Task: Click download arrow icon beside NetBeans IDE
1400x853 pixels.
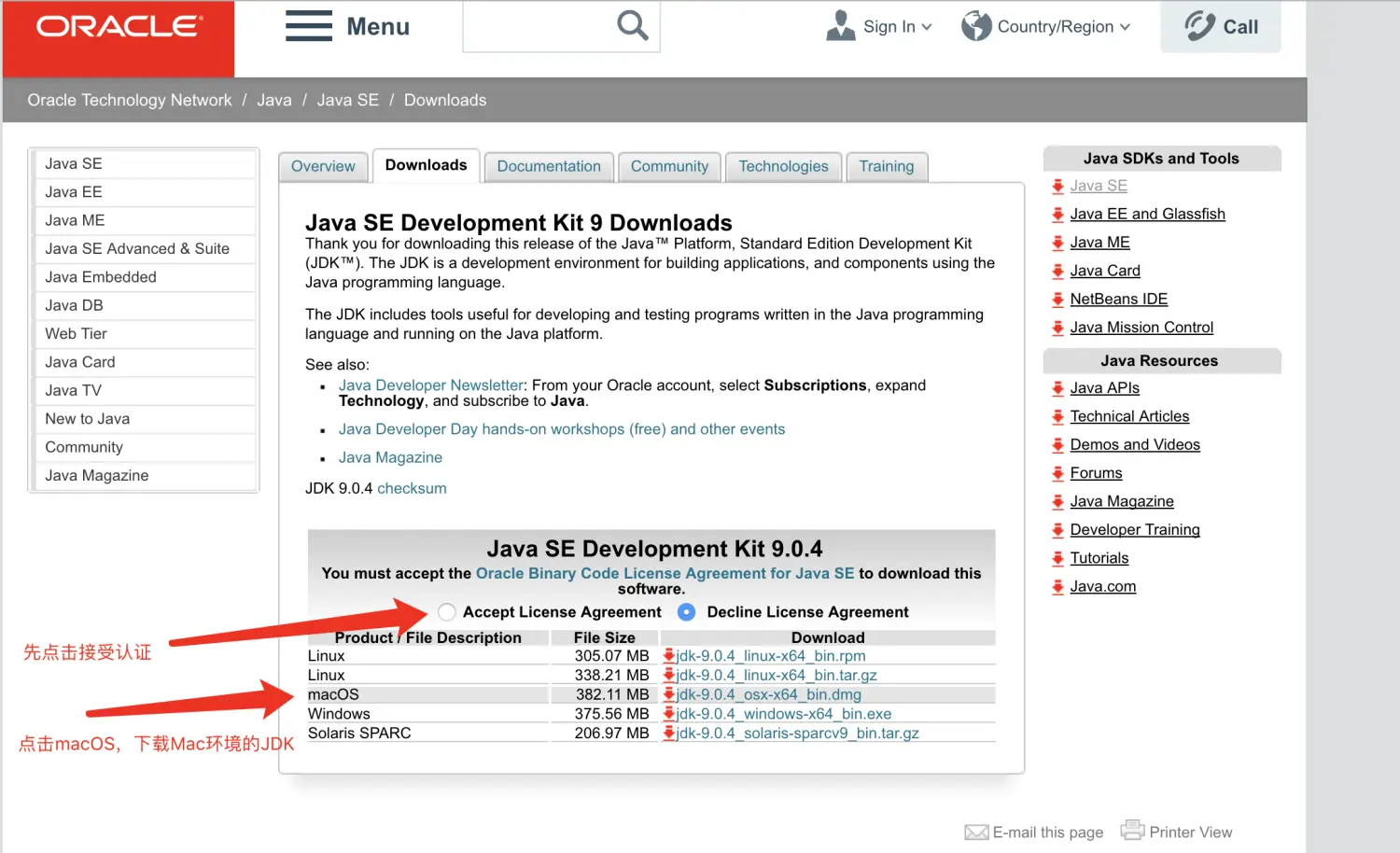Action: point(1057,300)
